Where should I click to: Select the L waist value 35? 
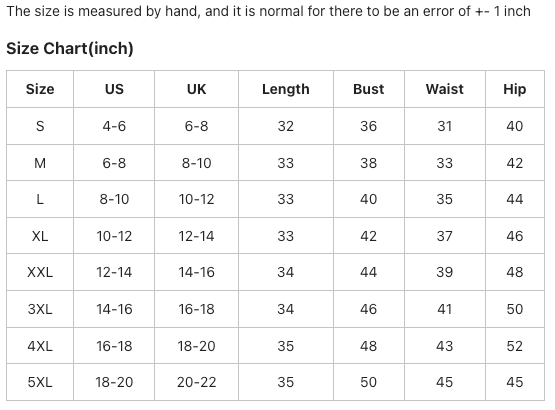coord(445,199)
